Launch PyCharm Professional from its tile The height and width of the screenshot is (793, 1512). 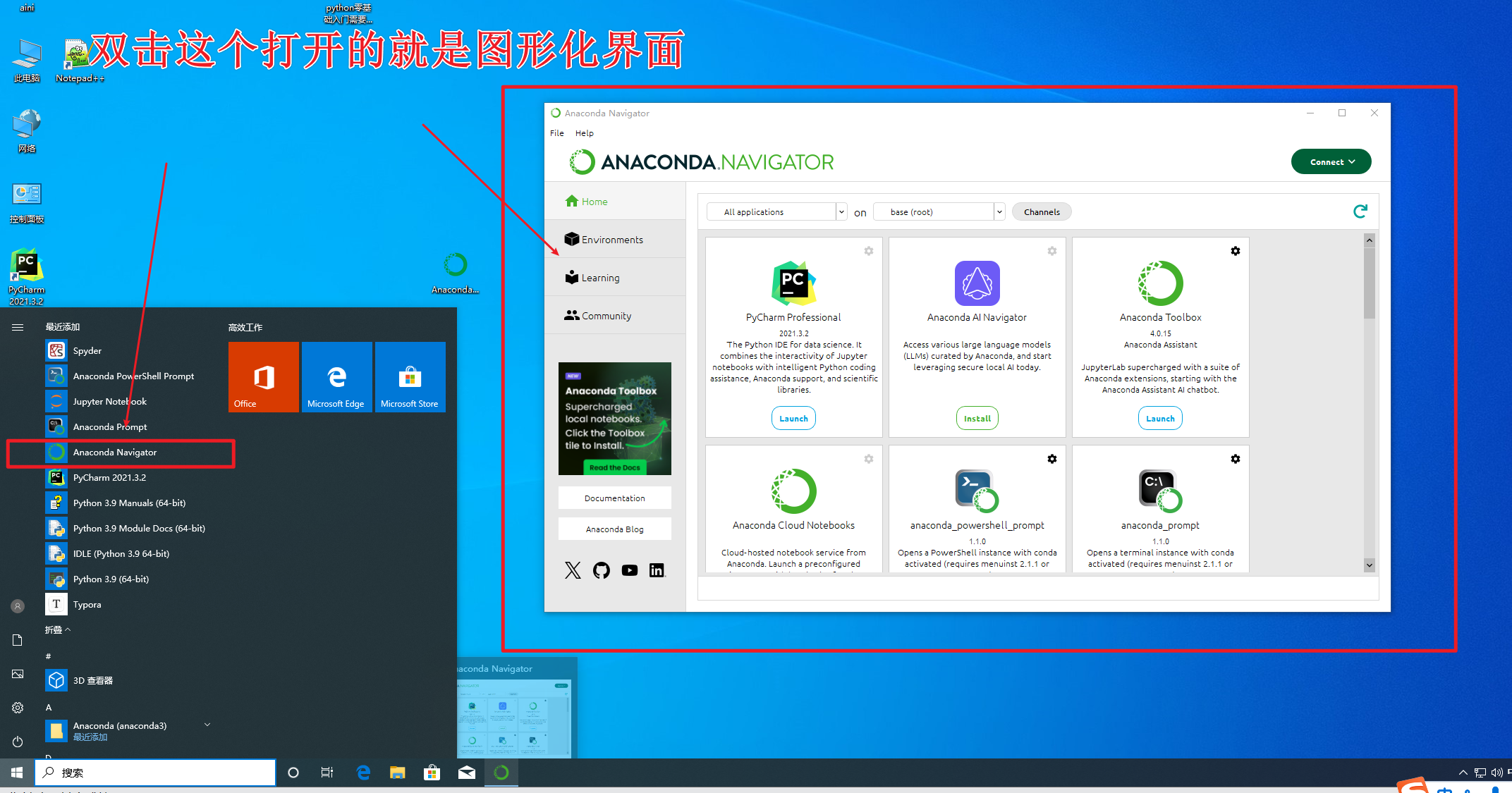(x=793, y=418)
